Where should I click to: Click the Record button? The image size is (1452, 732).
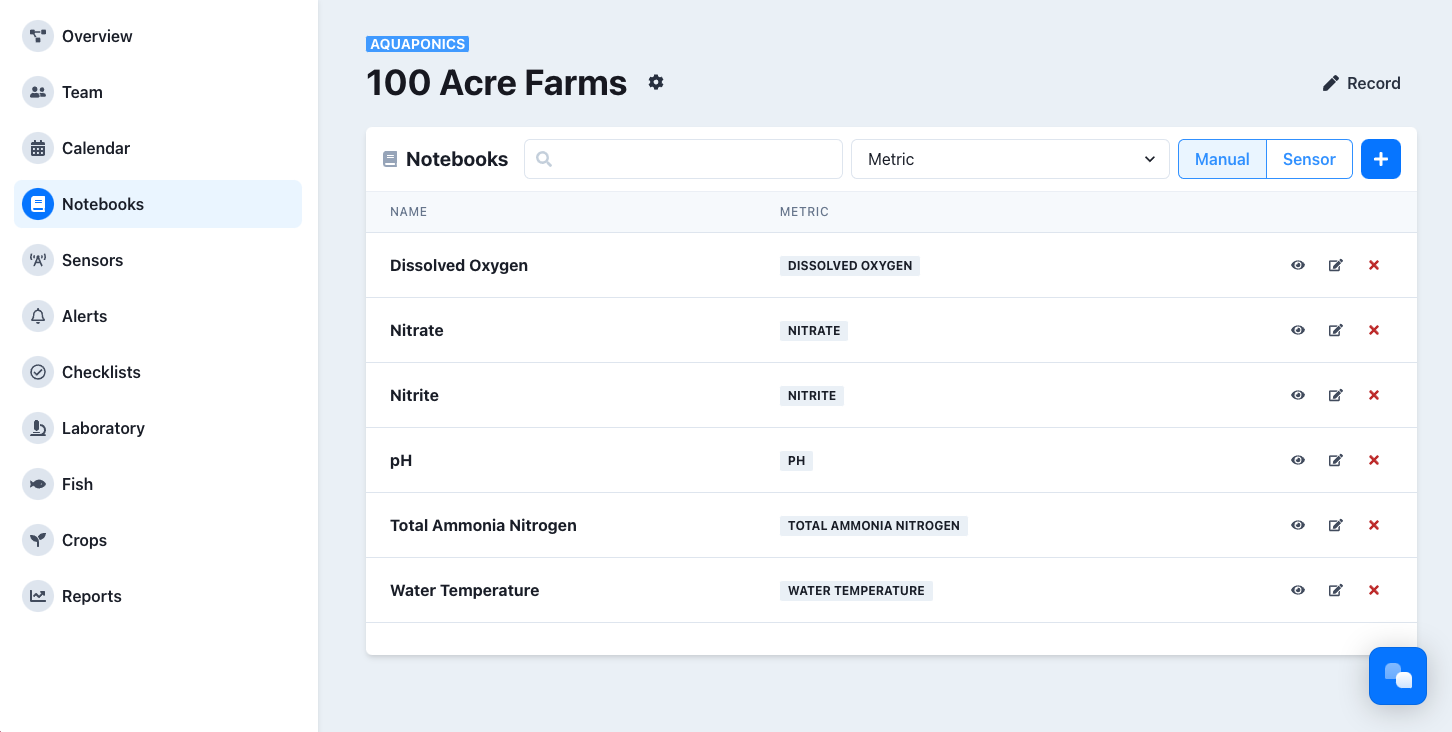(x=1361, y=83)
